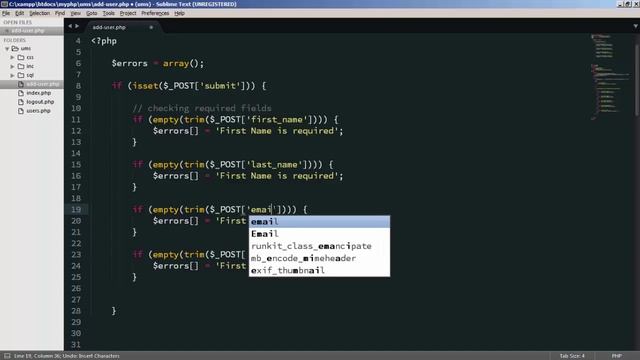Expand the css folder arrow
Image resolution: width=640 pixels, height=360 pixels.
coord(12,58)
